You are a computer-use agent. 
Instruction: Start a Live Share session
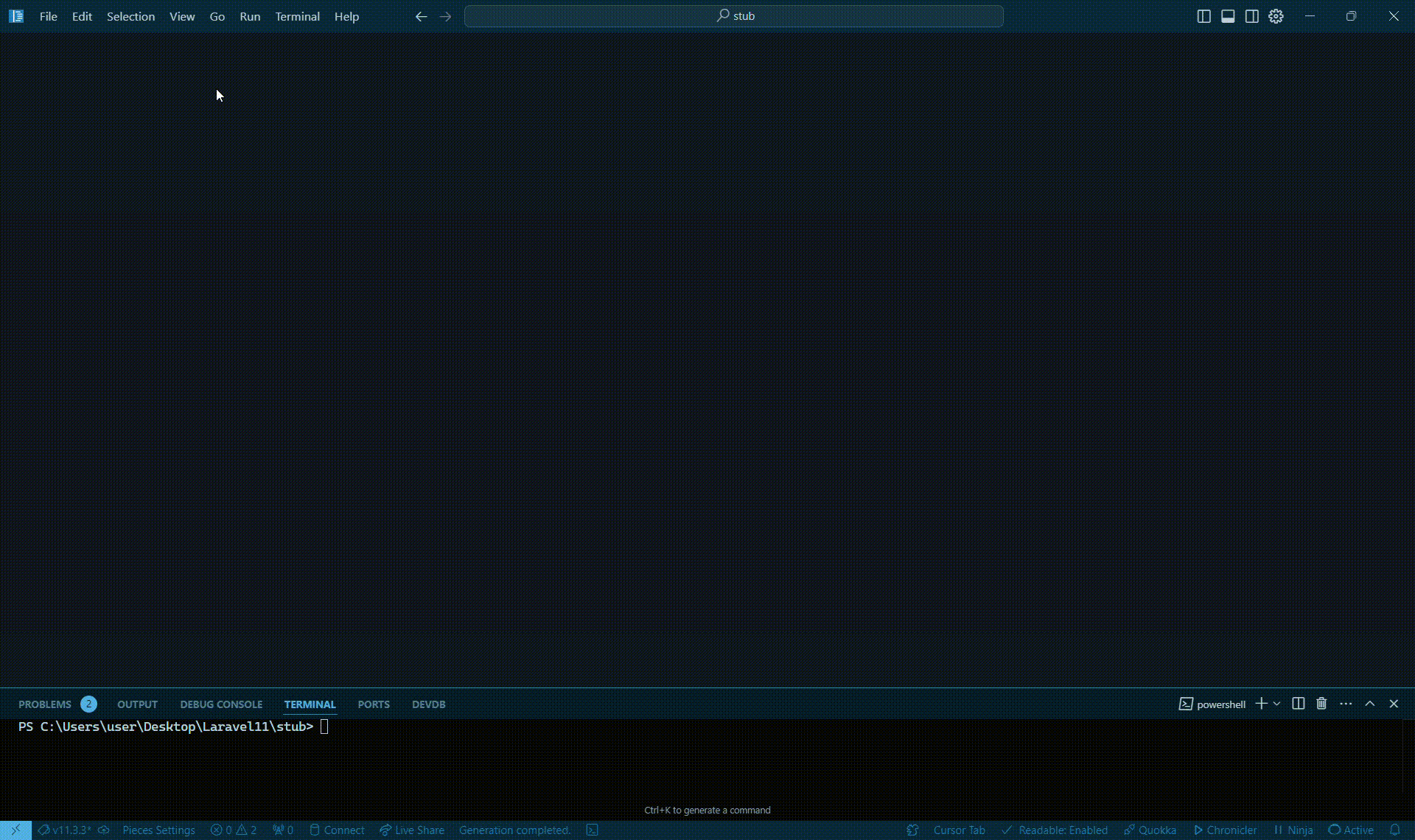coord(412,830)
